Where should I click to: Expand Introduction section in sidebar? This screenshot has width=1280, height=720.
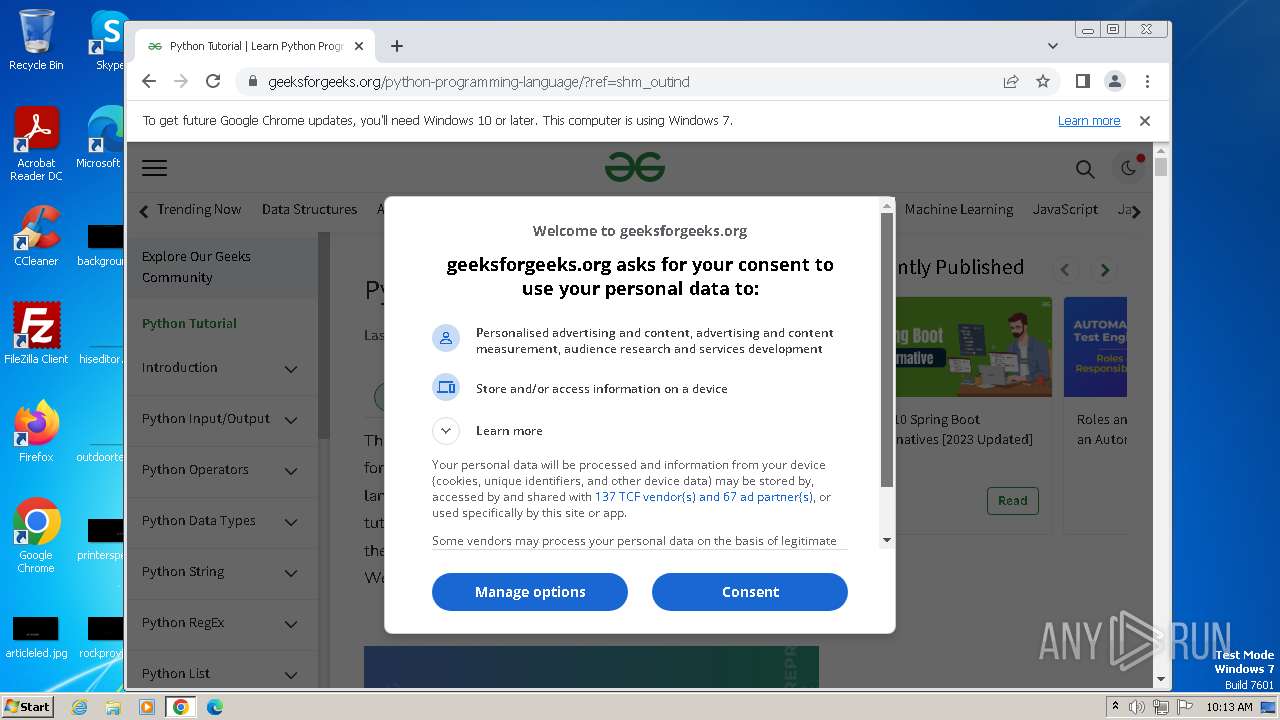pyautogui.click(x=291, y=369)
